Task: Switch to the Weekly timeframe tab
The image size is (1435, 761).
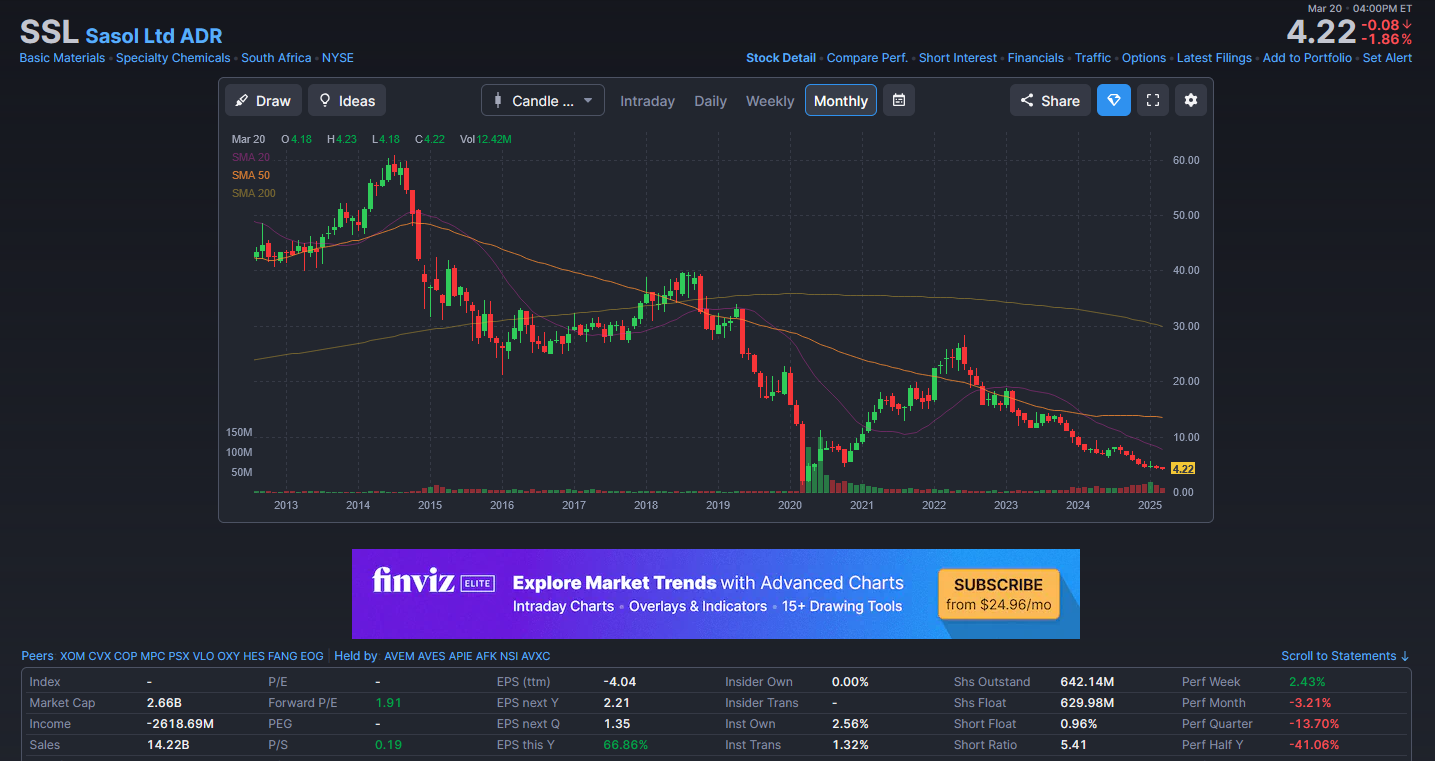Action: [x=769, y=101]
